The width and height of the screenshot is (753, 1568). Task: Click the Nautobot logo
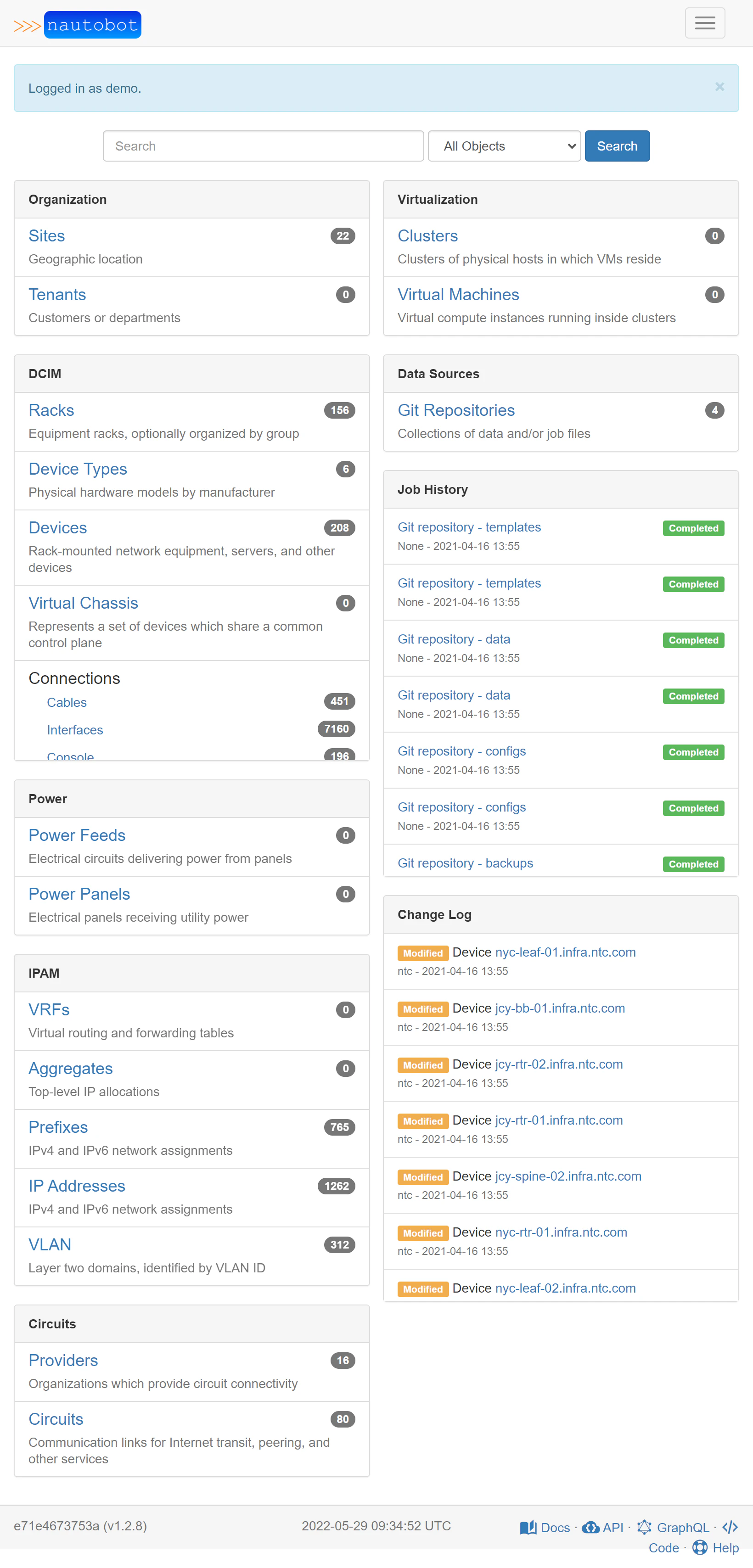pyautogui.click(x=77, y=25)
